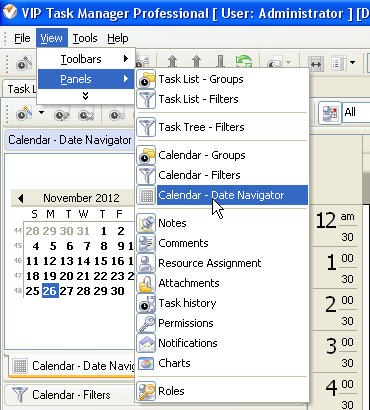
Task: Show the Charts panel pie icon
Action: 146,363
